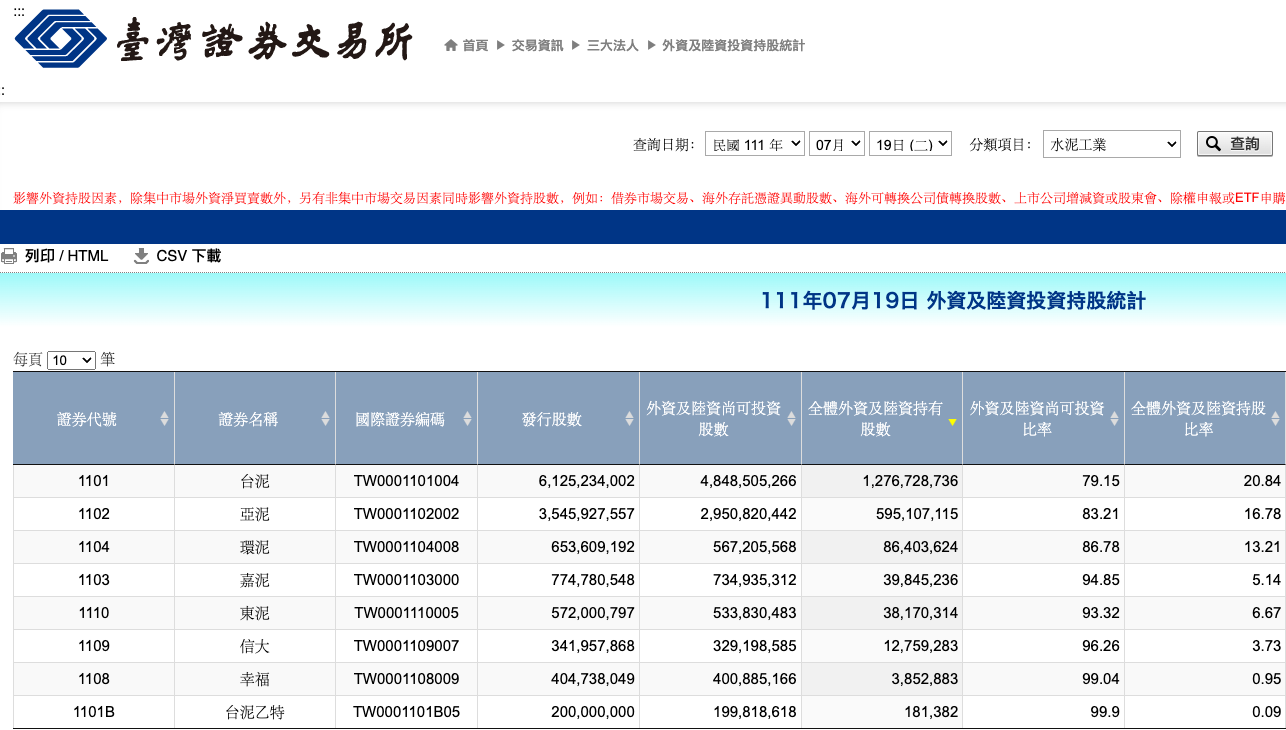Click the security name 環泥

[x=255, y=547]
